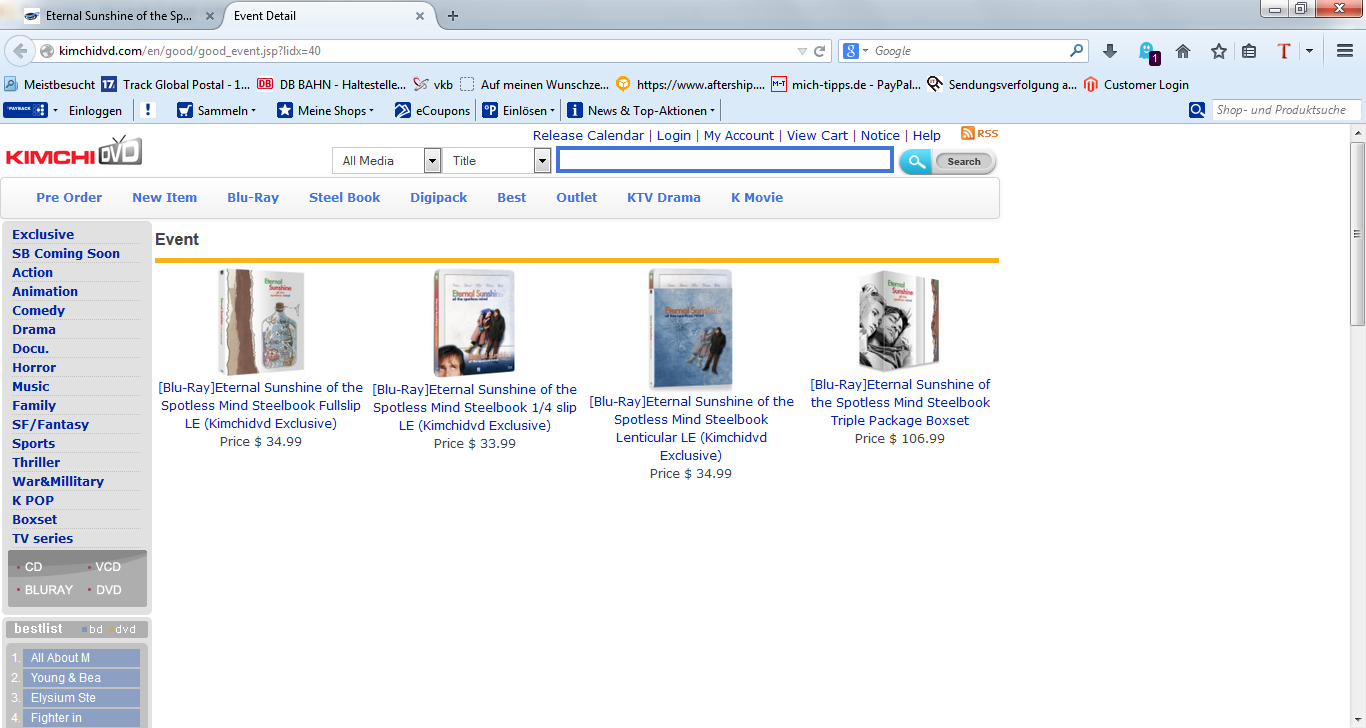Click the magnifier in the Google search box
This screenshot has width=1366, height=728.
click(1076, 51)
